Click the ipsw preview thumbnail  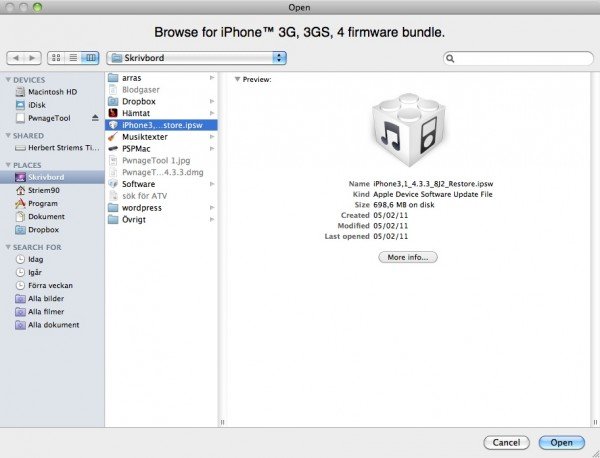point(408,129)
